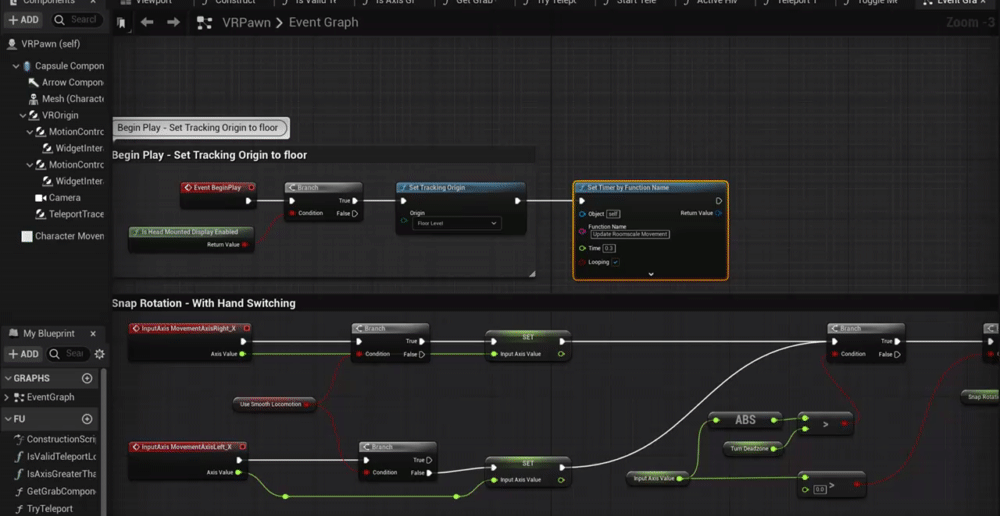
Task: Select the InputAxis MovementAxisLeft_X node
Action: (x=189, y=460)
